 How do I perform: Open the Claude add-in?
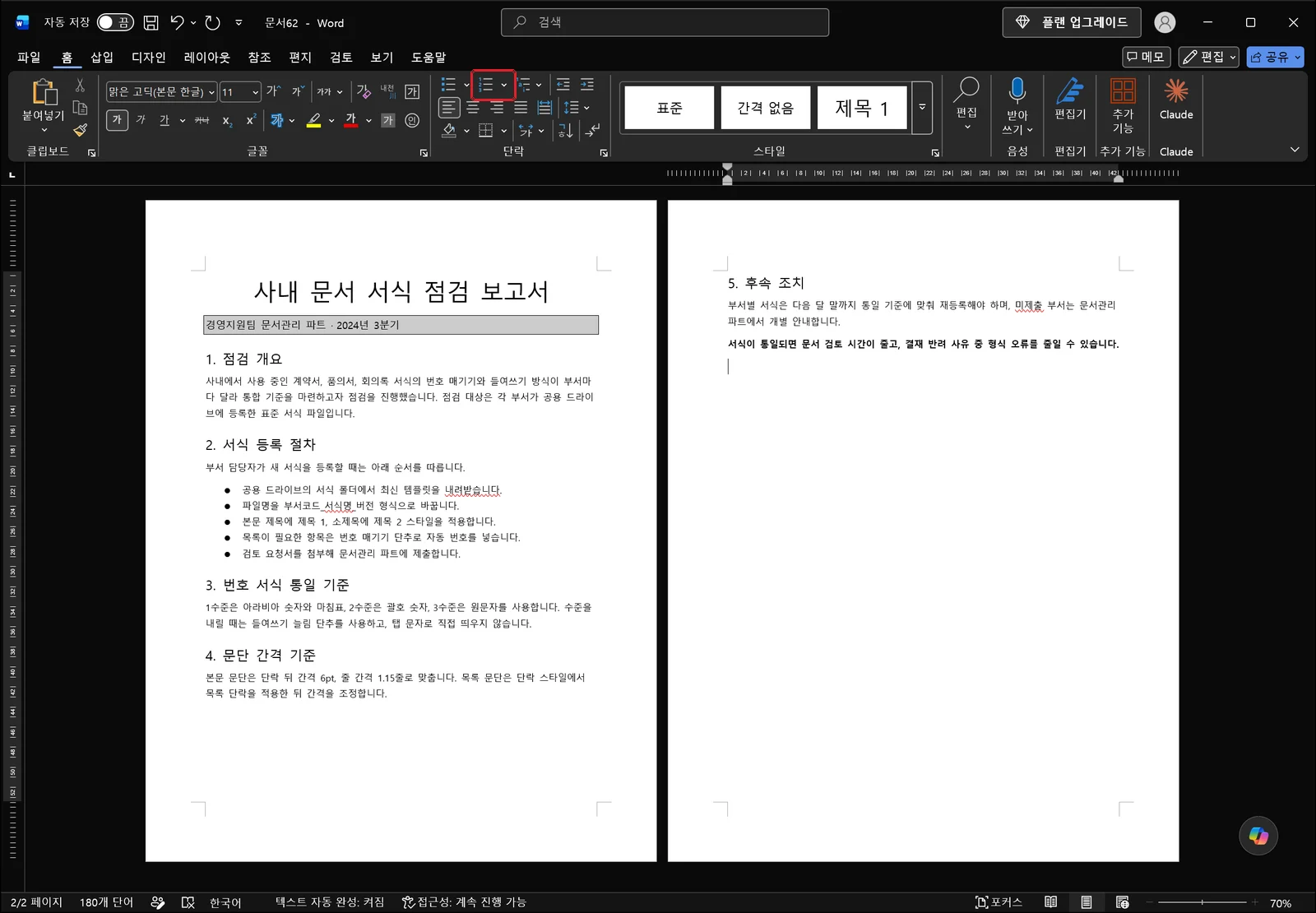click(1176, 99)
